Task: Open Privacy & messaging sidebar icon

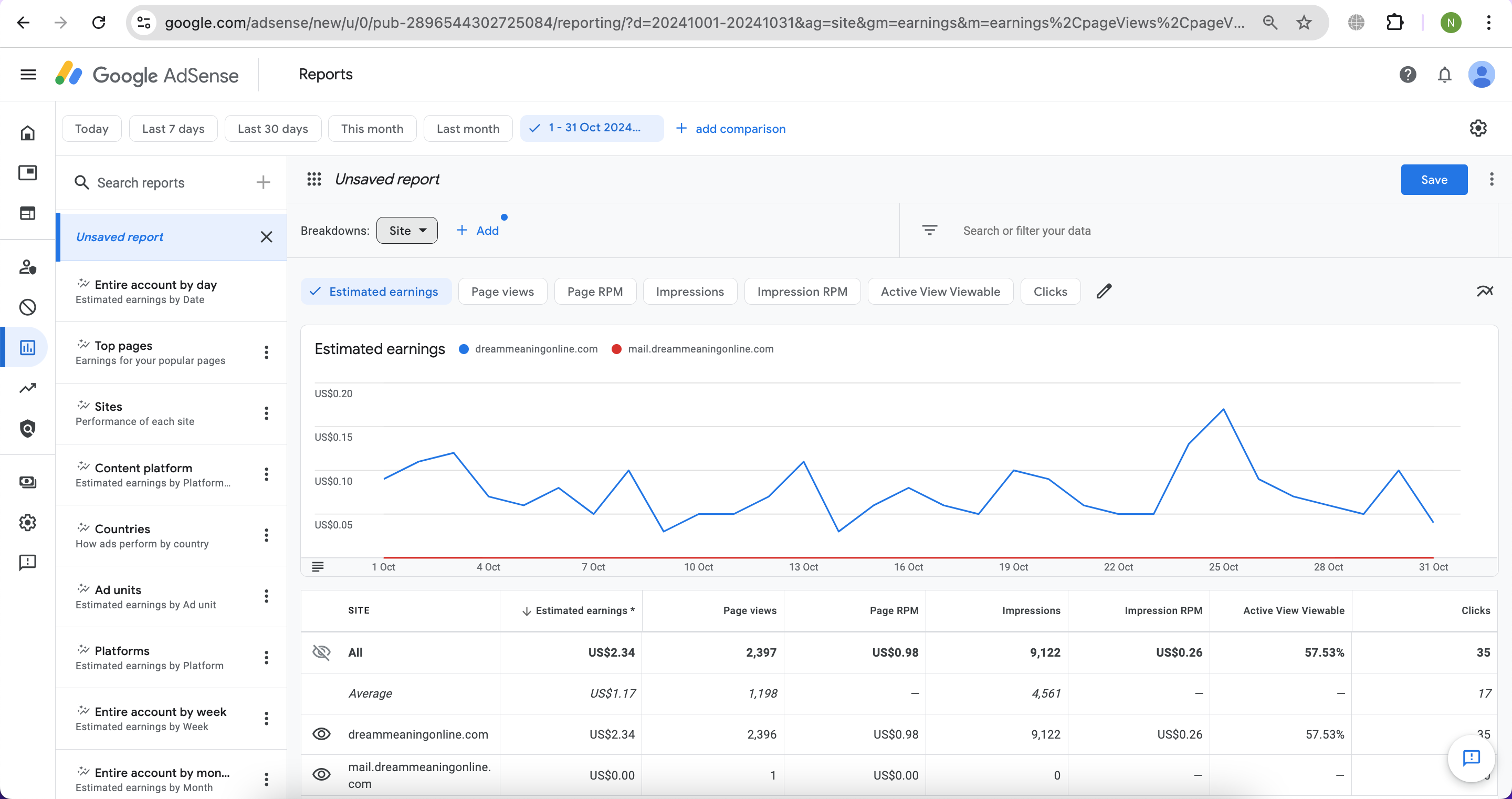Action: 28,267
